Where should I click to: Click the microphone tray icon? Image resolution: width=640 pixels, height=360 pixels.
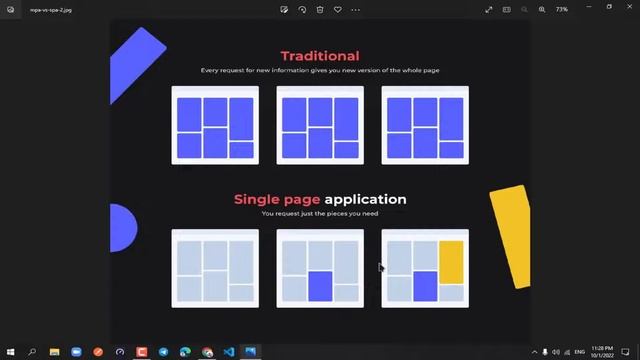[545, 352]
